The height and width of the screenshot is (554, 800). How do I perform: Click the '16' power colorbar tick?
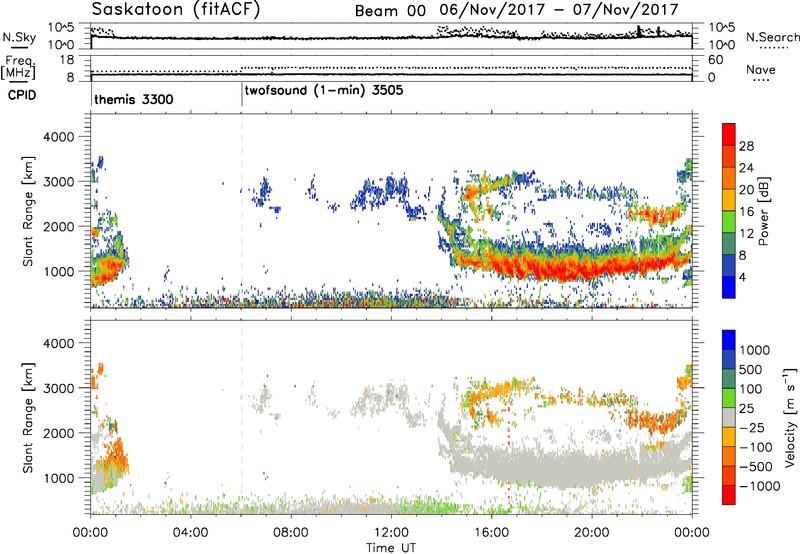[x=746, y=212]
